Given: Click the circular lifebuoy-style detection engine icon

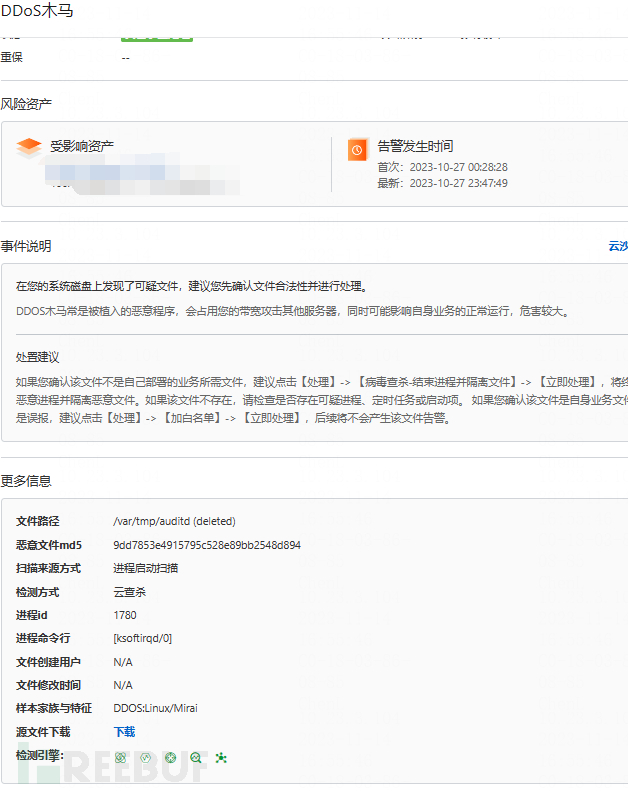Looking at the screenshot, I should pyautogui.click(x=170, y=757).
